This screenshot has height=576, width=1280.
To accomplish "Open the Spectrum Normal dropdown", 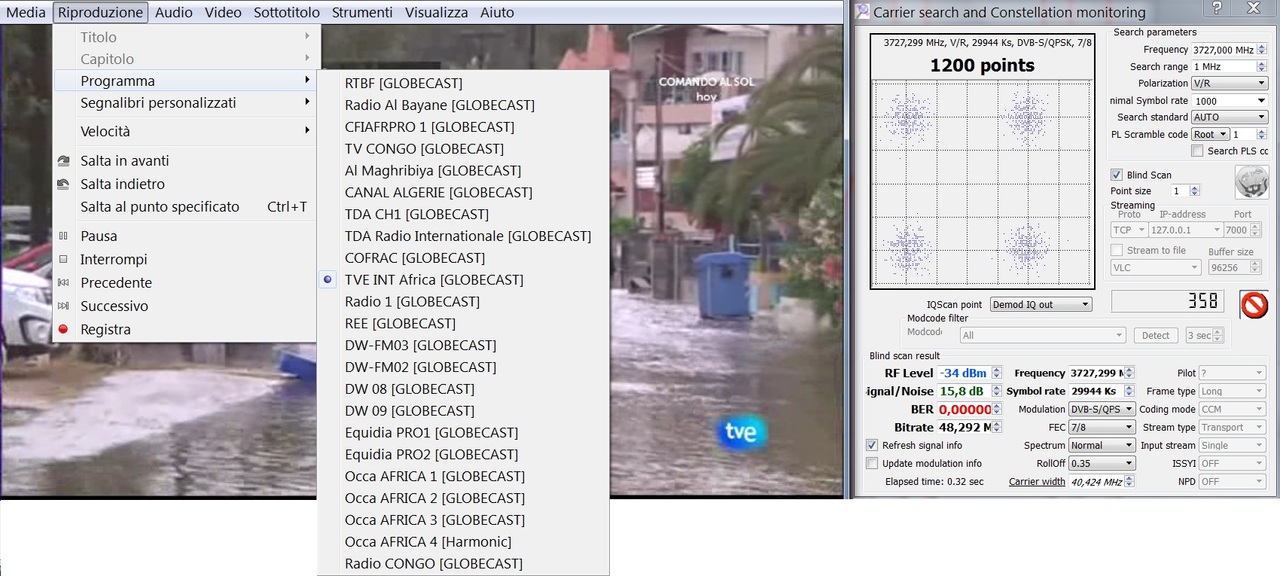I will (1102, 445).
